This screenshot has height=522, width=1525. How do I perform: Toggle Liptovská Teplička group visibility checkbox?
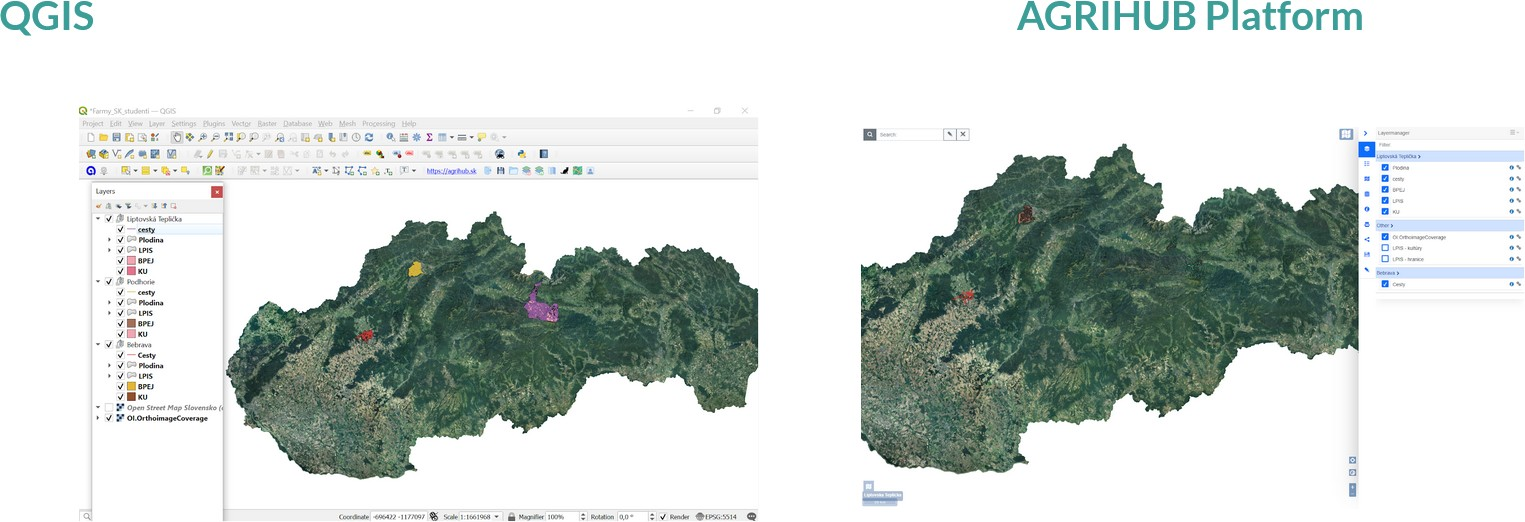(x=108, y=219)
